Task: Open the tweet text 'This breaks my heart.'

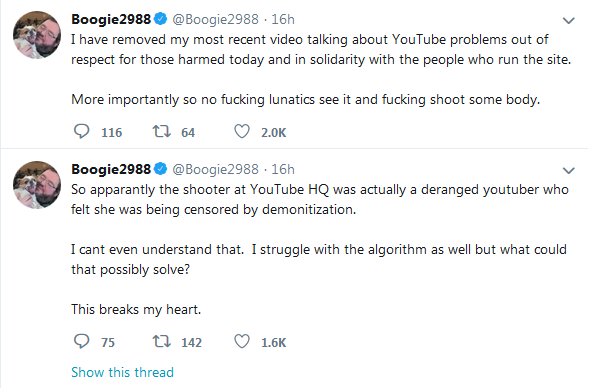Action: [136, 309]
